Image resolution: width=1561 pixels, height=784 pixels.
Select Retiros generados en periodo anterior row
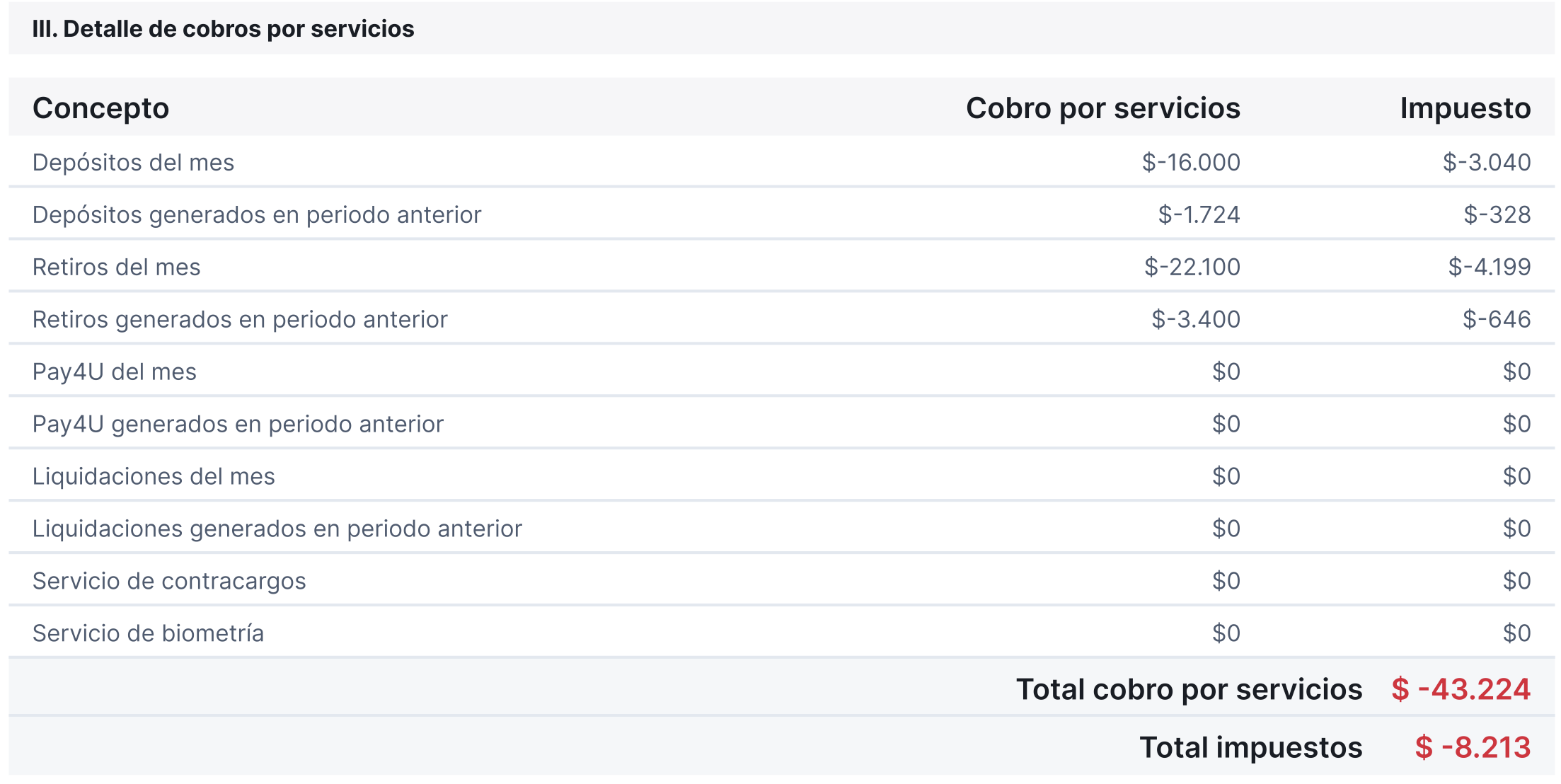coord(781,319)
